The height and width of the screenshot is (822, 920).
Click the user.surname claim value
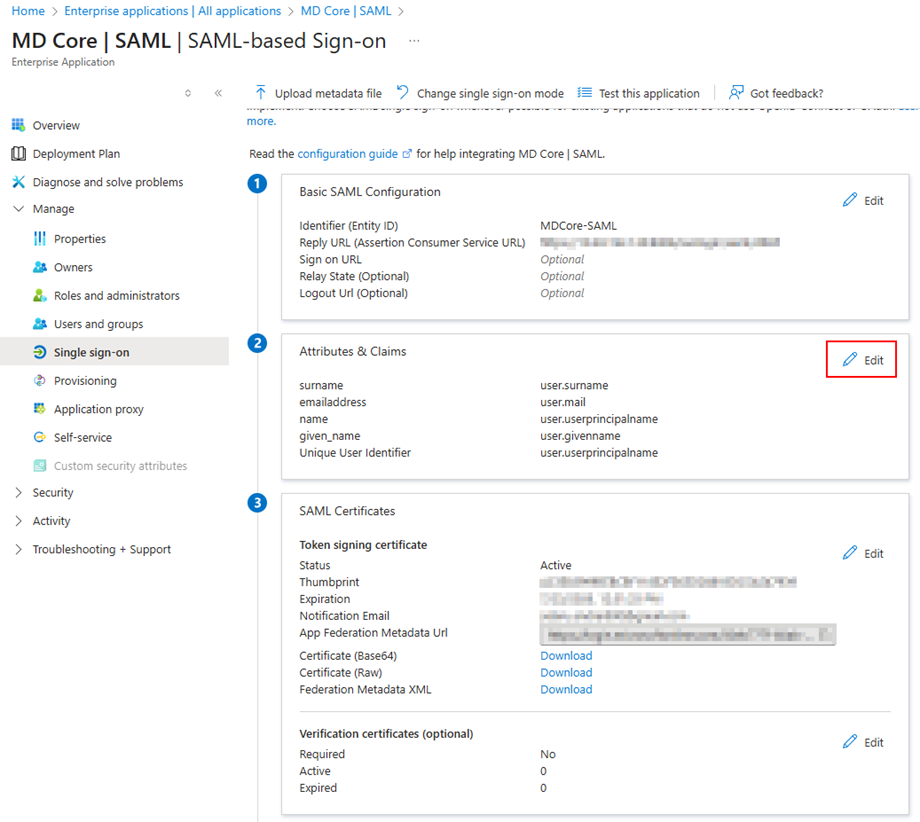[x=574, y=385]
